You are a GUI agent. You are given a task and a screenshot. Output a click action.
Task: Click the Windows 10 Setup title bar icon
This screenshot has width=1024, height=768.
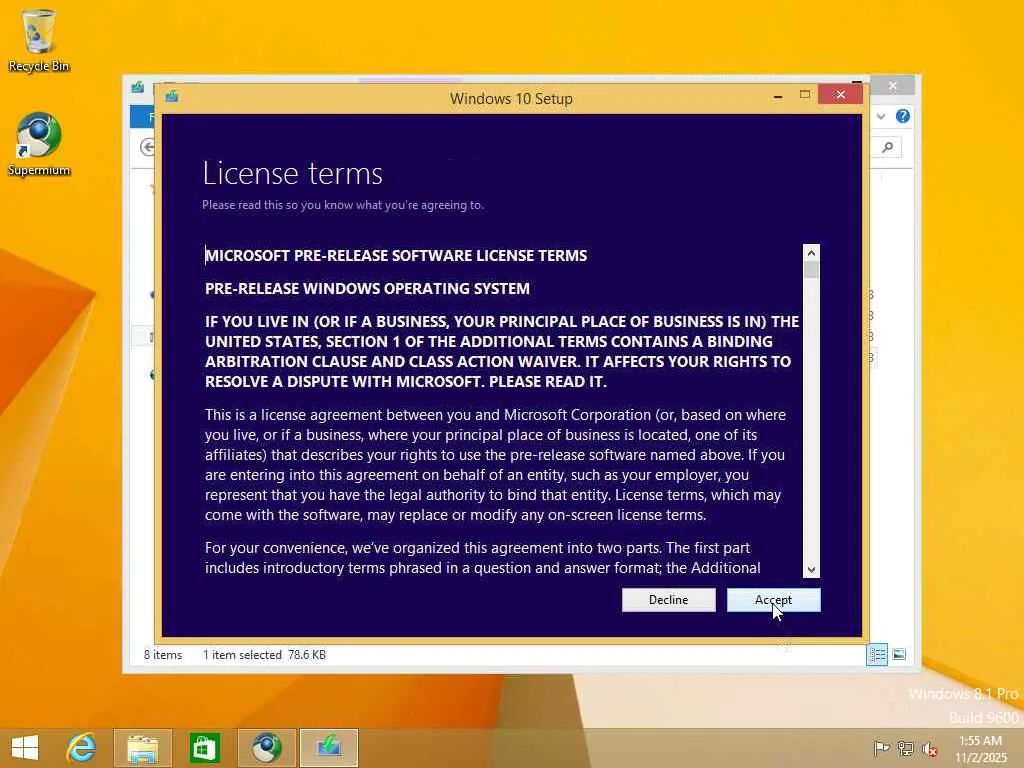point(172,97)
